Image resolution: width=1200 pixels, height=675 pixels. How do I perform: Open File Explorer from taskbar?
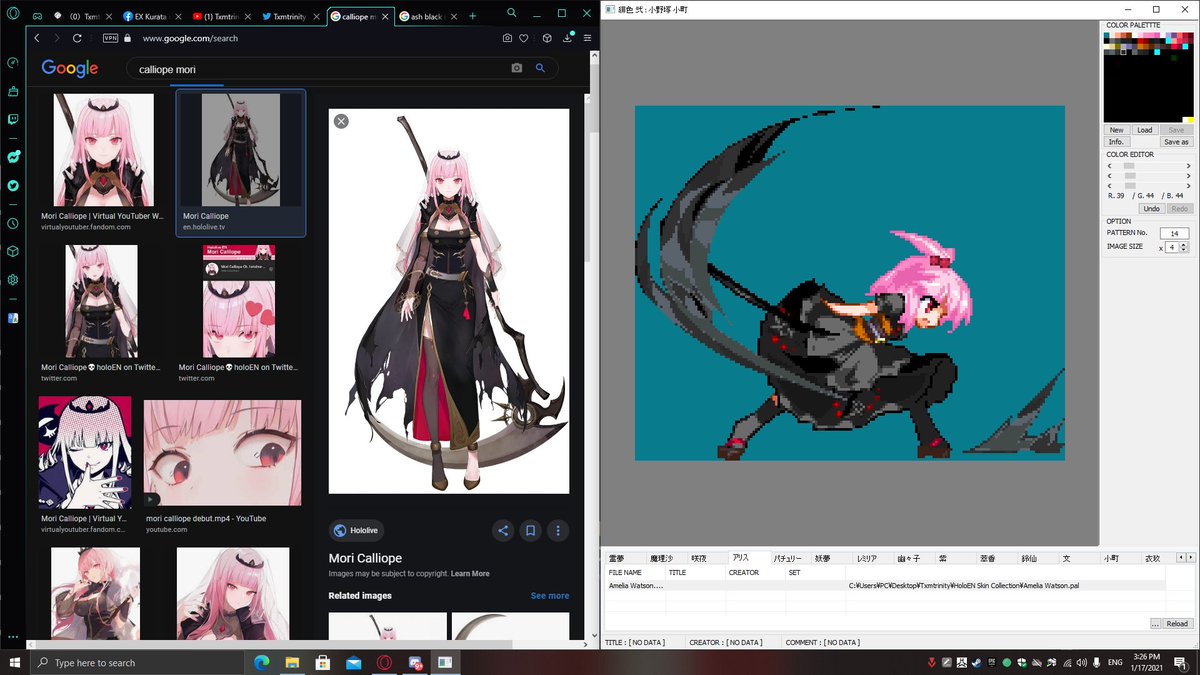[x=292, y=662]
